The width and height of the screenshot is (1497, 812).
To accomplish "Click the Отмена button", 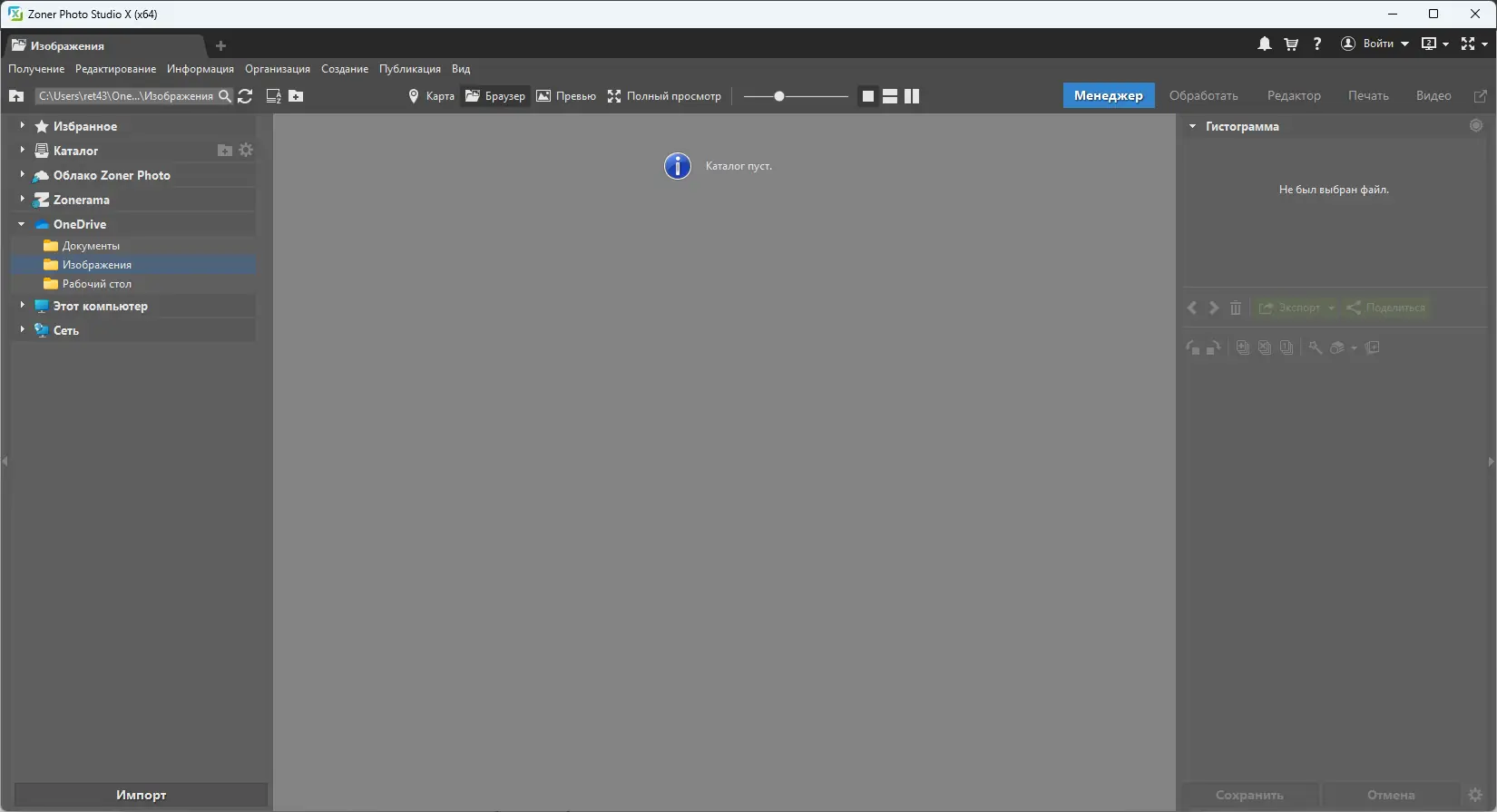I will pos(1391,795).
